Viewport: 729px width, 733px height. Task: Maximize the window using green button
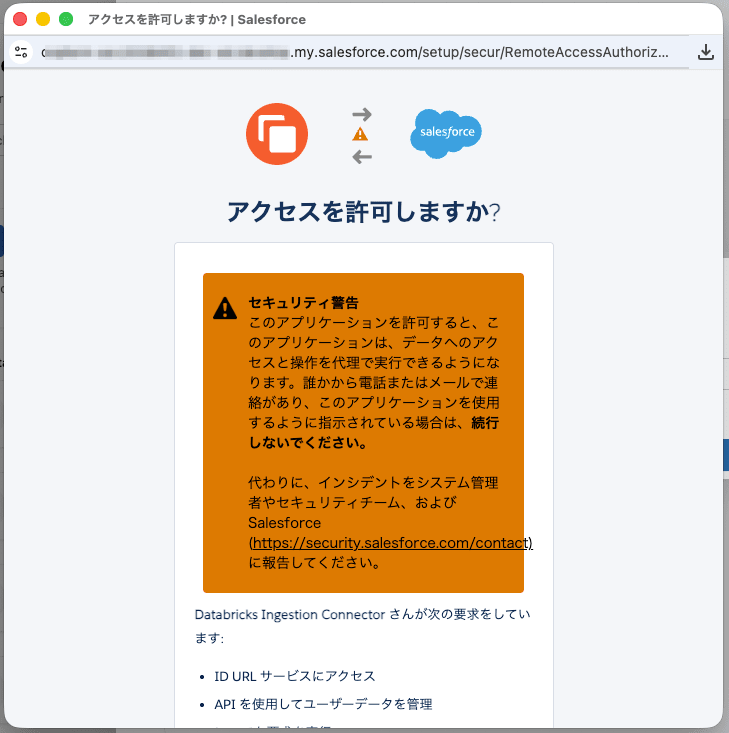click(66, 19)
